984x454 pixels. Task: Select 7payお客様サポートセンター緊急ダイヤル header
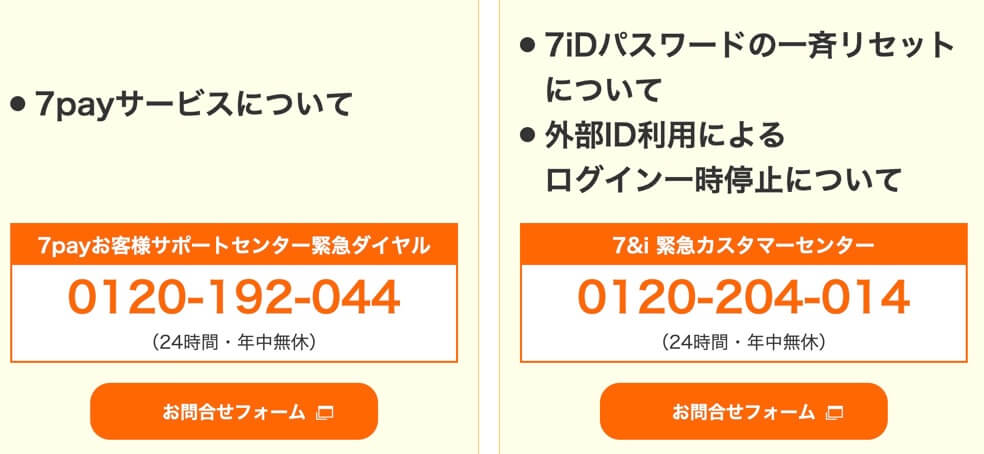(x=233, y=244)
